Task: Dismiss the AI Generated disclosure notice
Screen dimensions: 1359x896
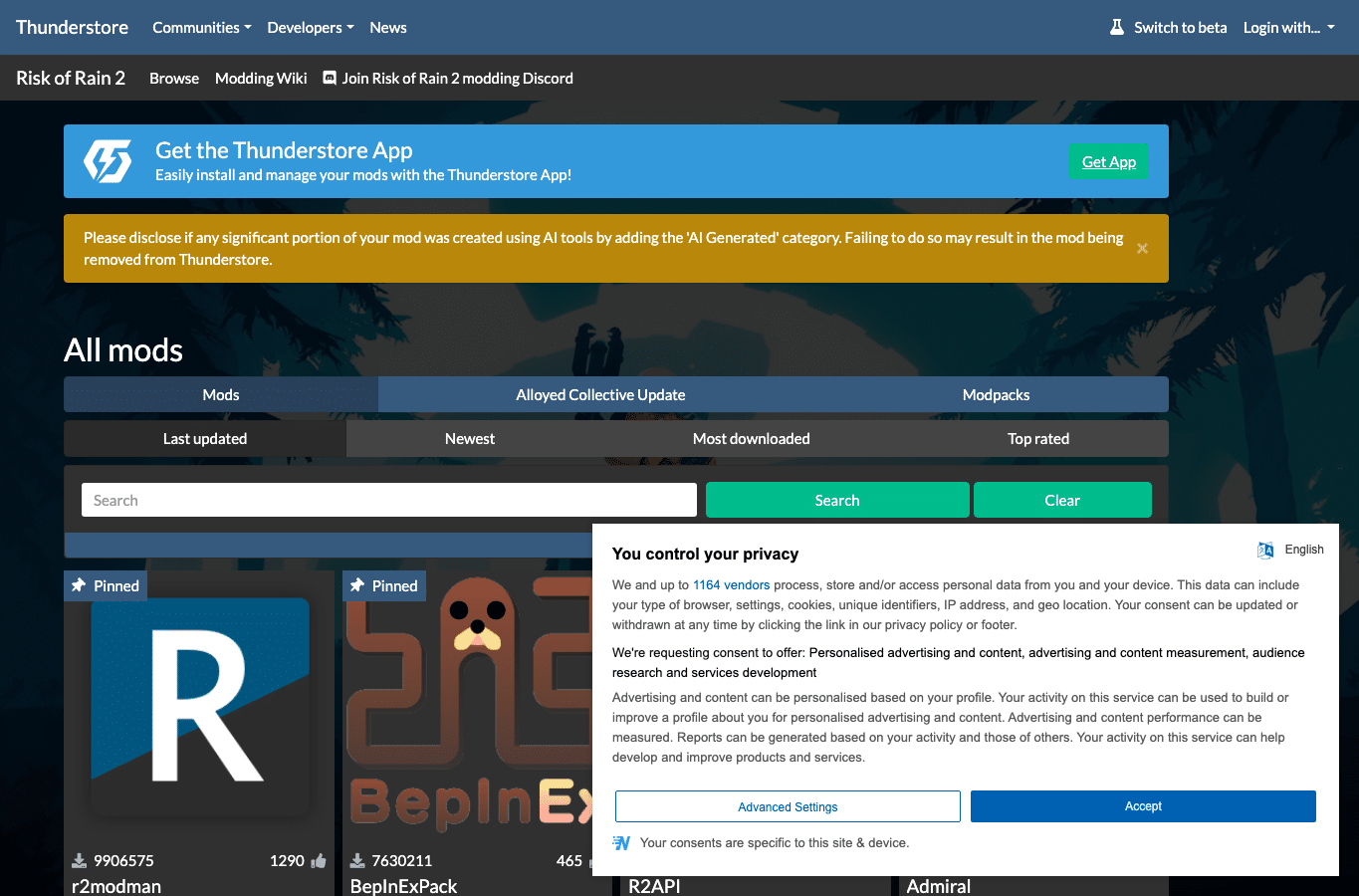Action: coord(1142,249)
